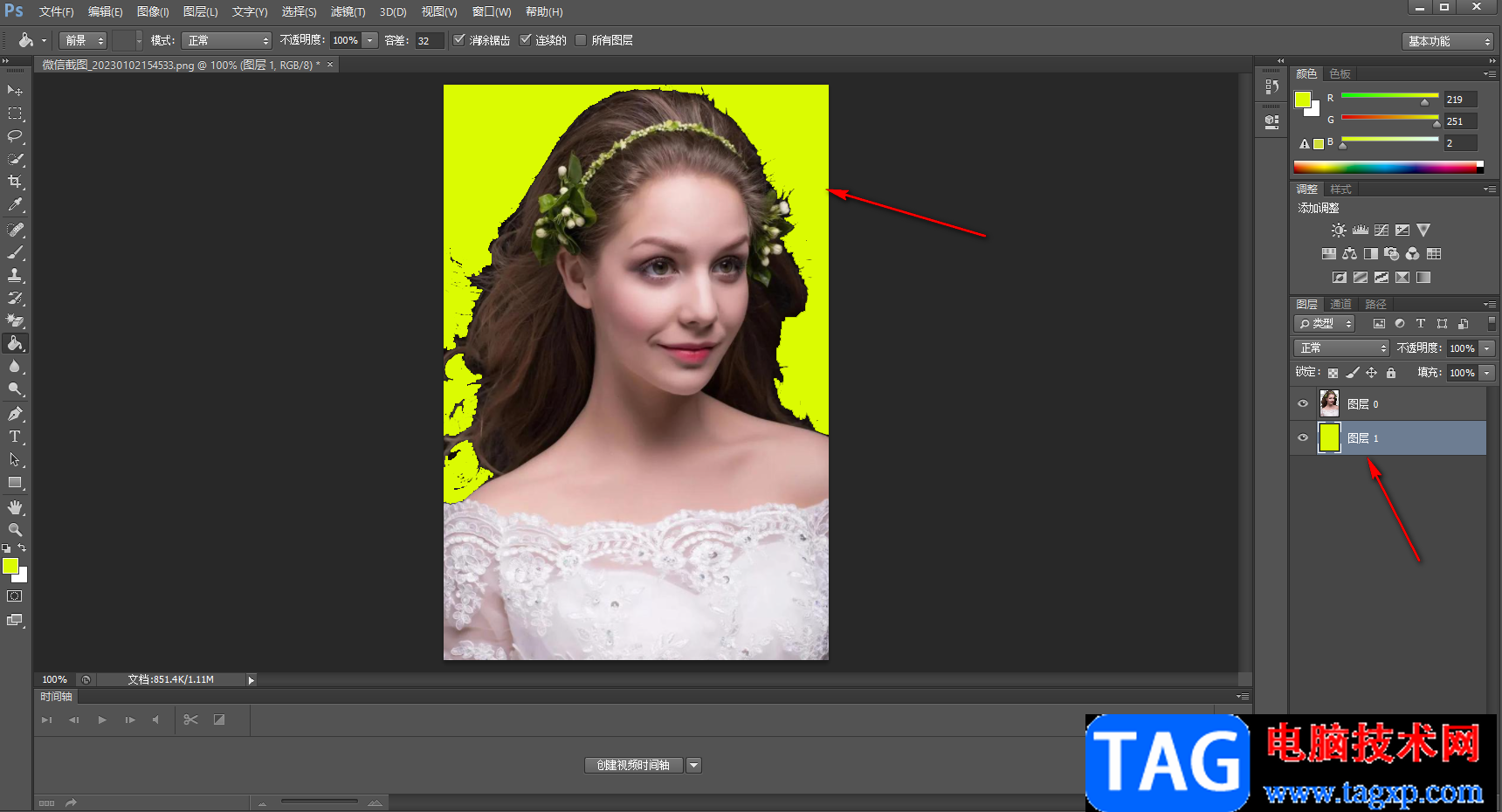1502x812 pixels.
Task: Open the 滤镜(T) menu
Action: (x=348, y=12)
